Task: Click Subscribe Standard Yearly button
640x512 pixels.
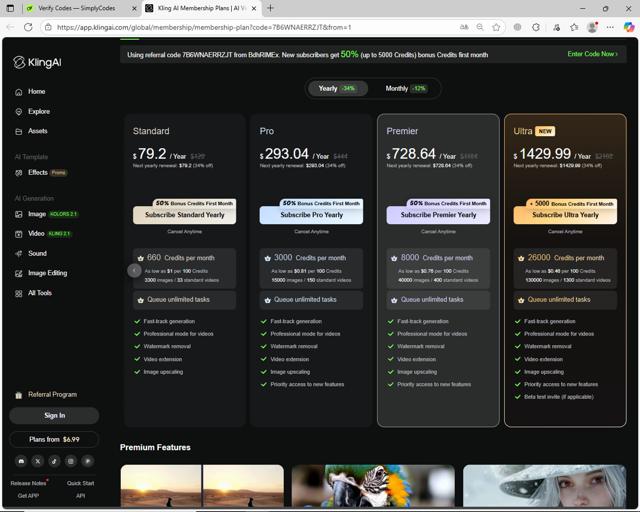Action: [x=184, y=215]
